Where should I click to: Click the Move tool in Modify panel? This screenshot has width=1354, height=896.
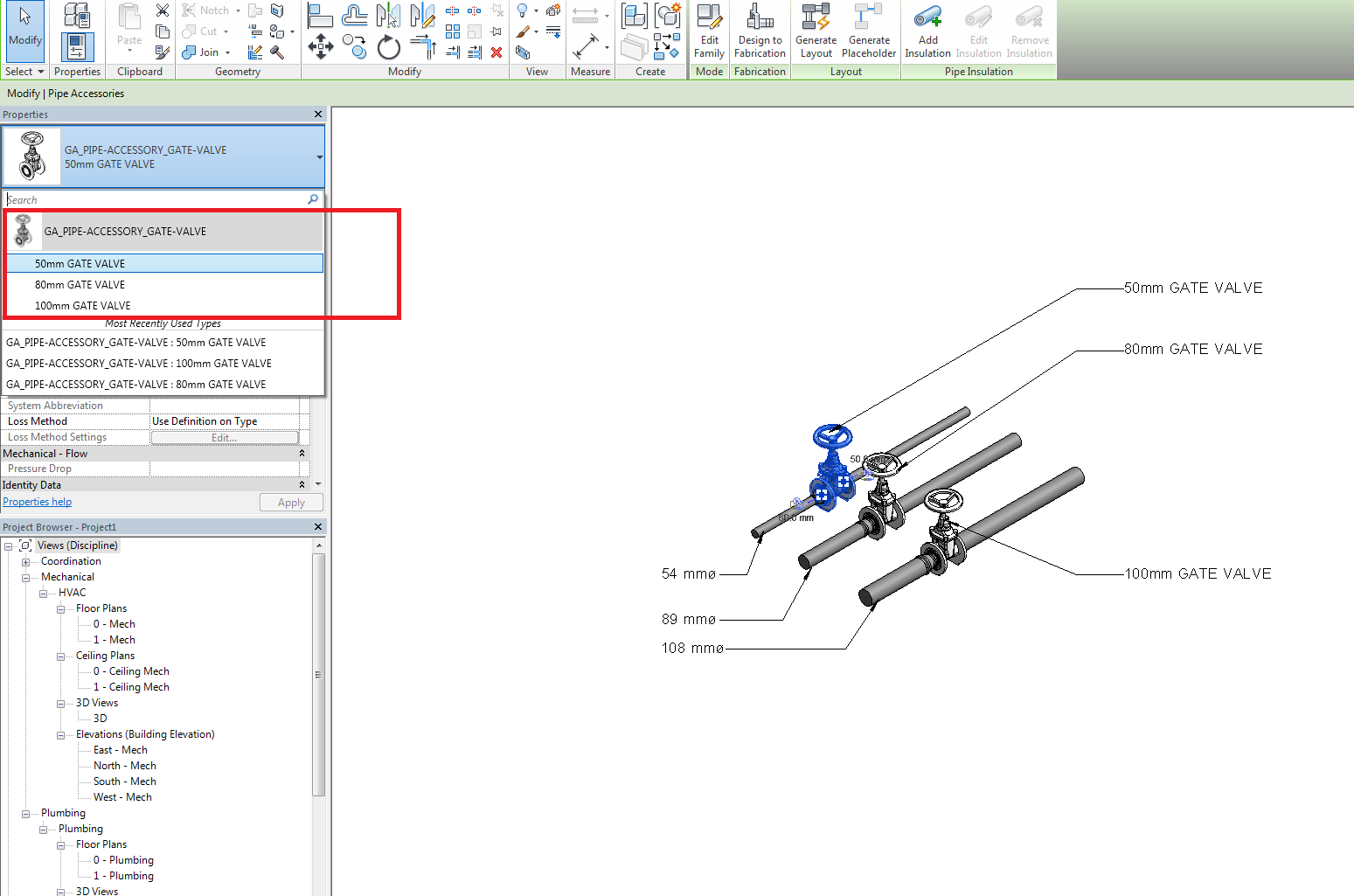pos(320,48)
